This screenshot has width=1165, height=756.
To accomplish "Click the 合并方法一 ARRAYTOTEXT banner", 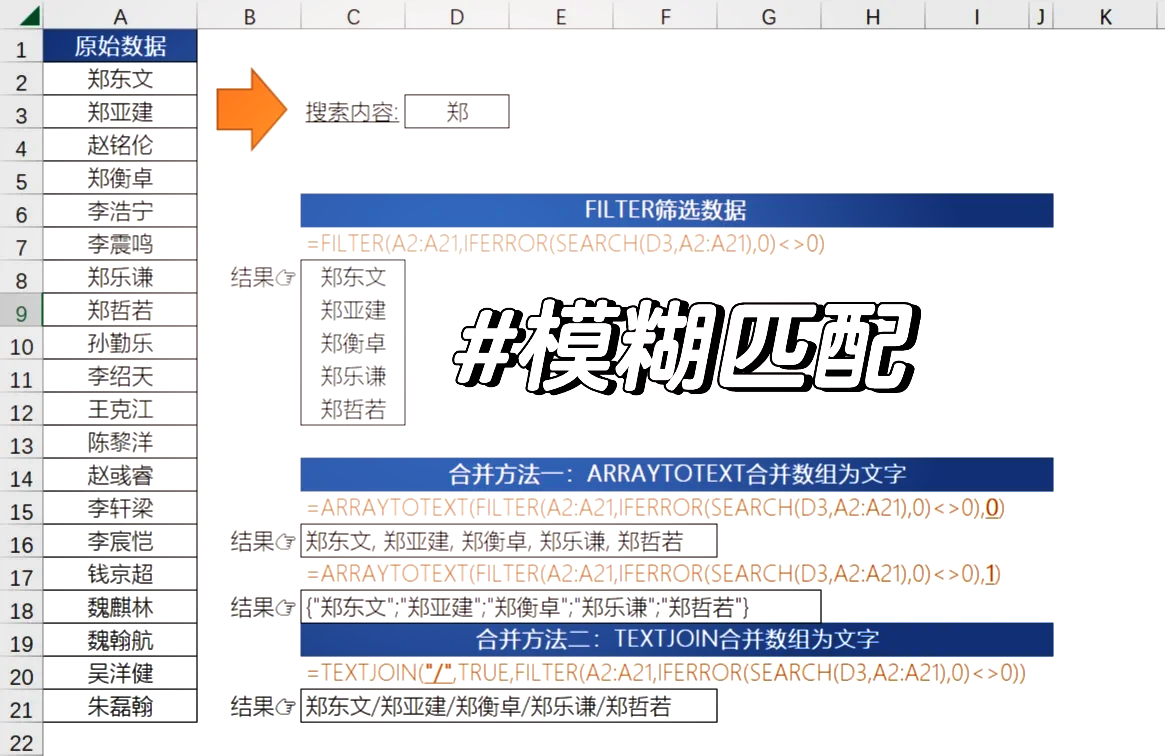I will coord(677,475).
